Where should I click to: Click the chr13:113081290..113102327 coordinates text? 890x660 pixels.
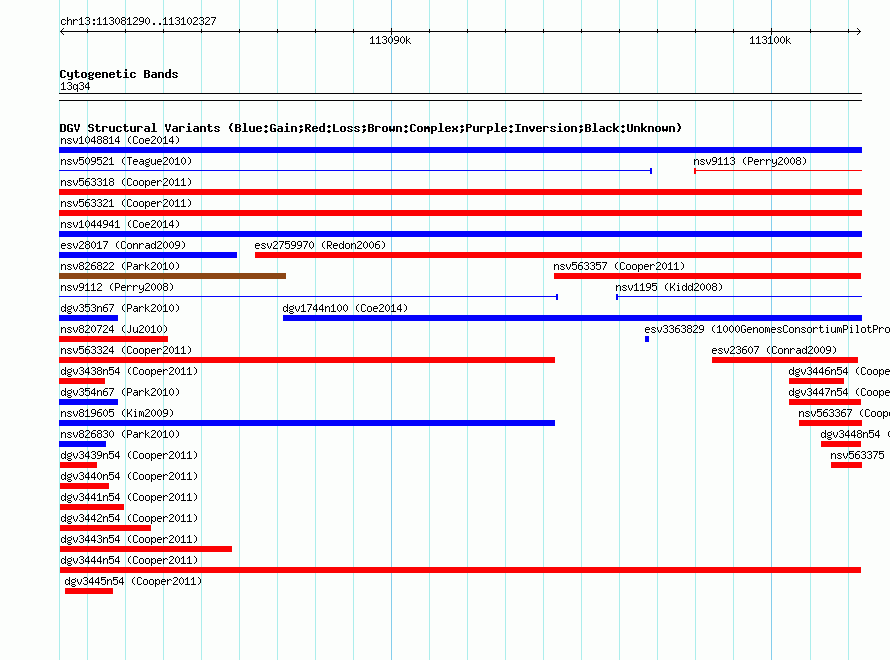point(138,22)
